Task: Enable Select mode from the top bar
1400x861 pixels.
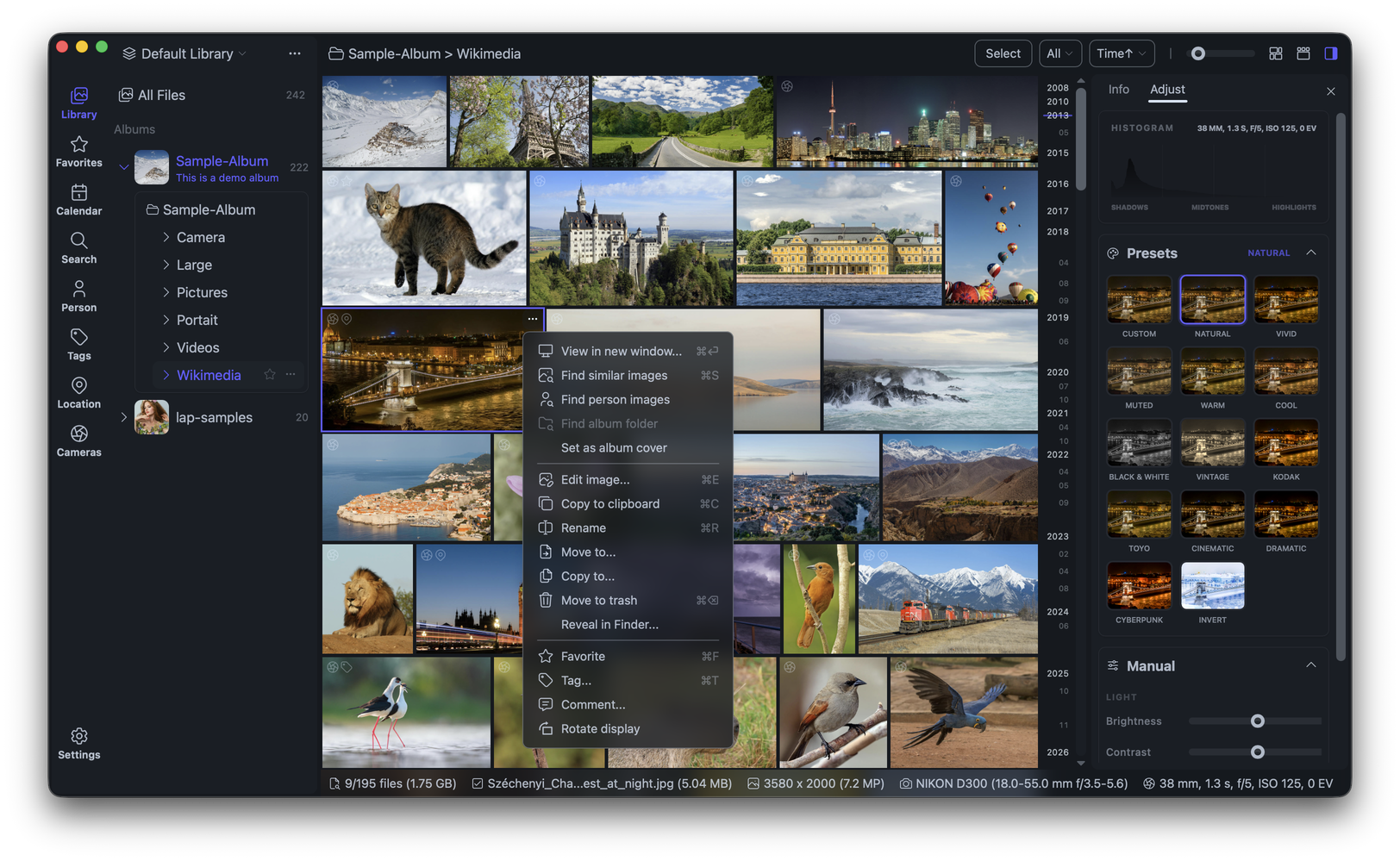Action: [x=1003, y=53]
